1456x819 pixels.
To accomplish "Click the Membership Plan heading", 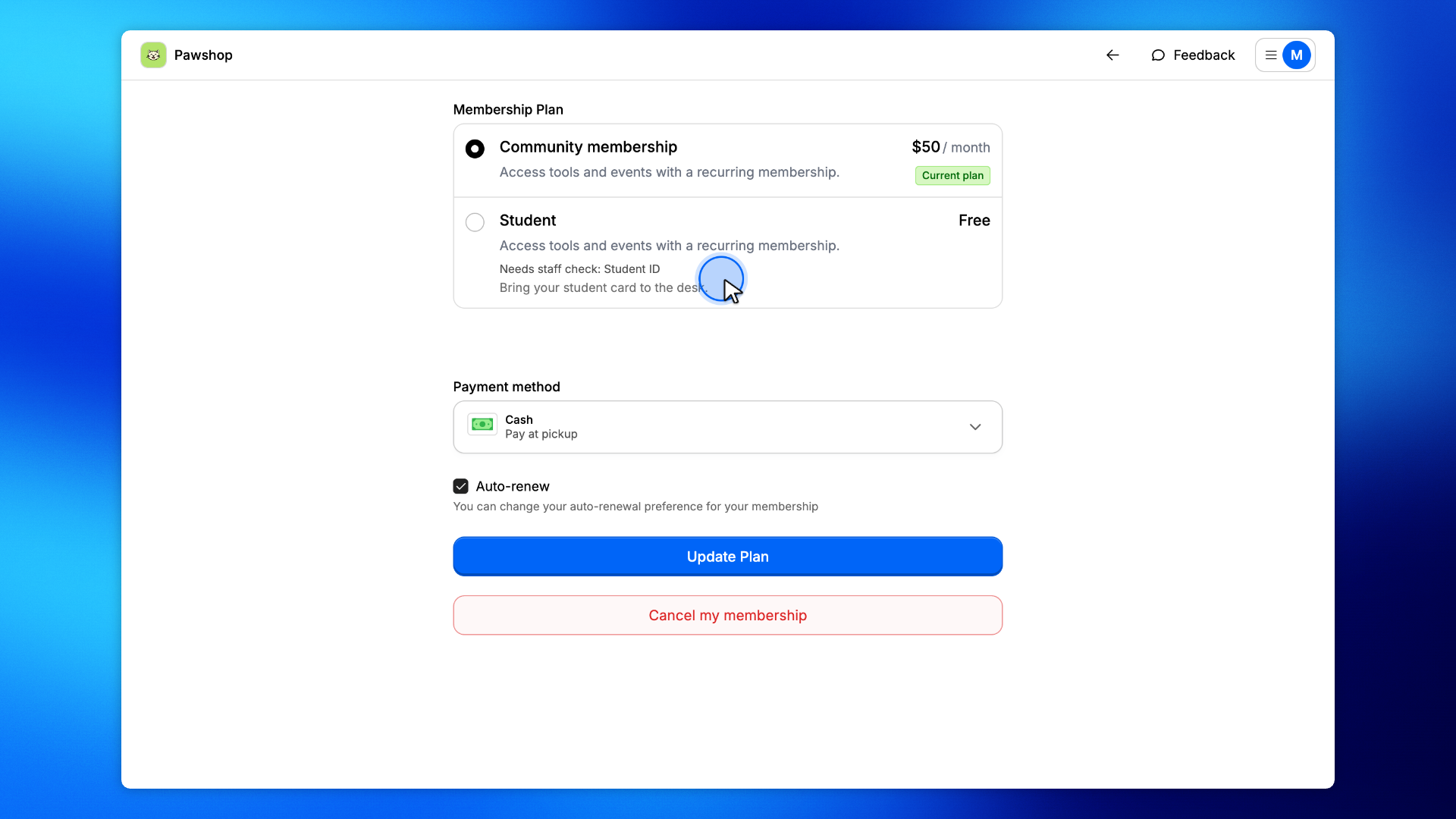I will point(508,110).
